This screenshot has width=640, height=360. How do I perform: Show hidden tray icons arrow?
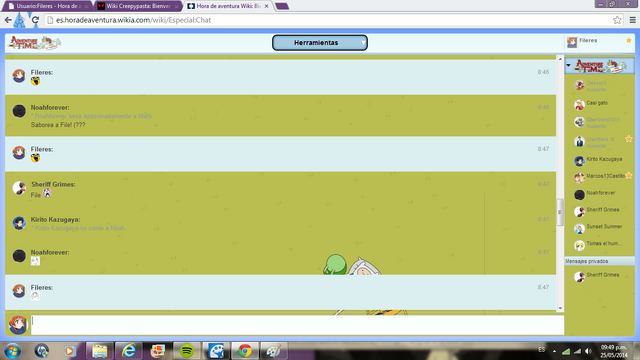(x=554, y=351)
